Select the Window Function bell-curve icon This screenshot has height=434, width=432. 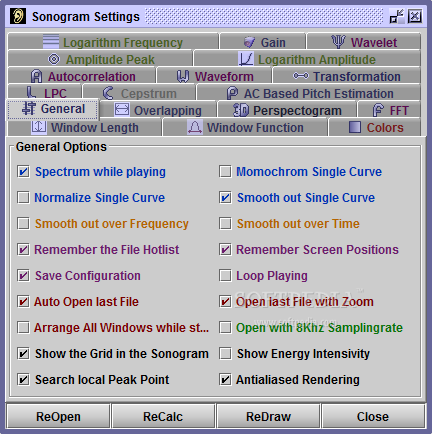pos(195,127)
